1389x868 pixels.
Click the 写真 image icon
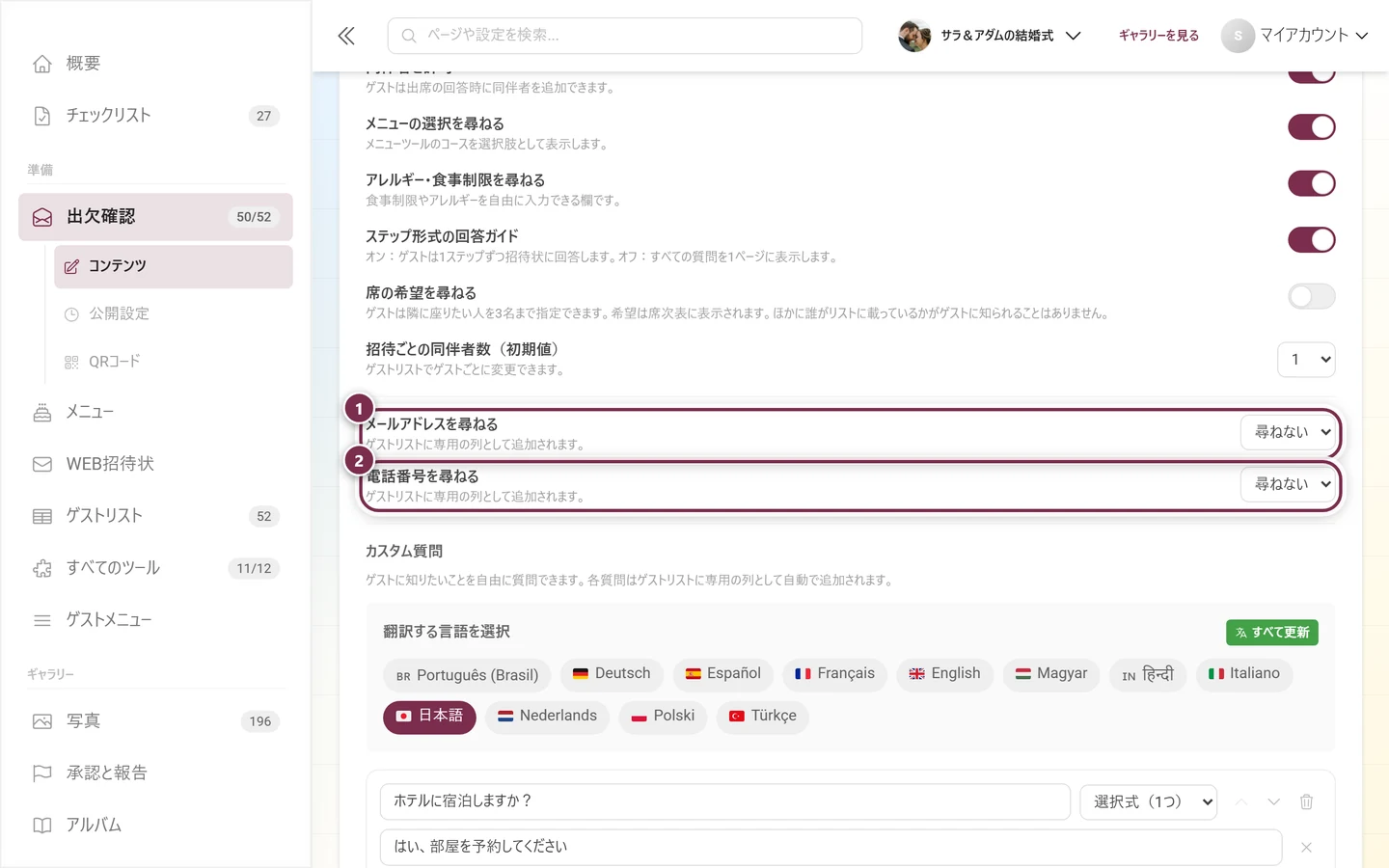tap(42, 721)
